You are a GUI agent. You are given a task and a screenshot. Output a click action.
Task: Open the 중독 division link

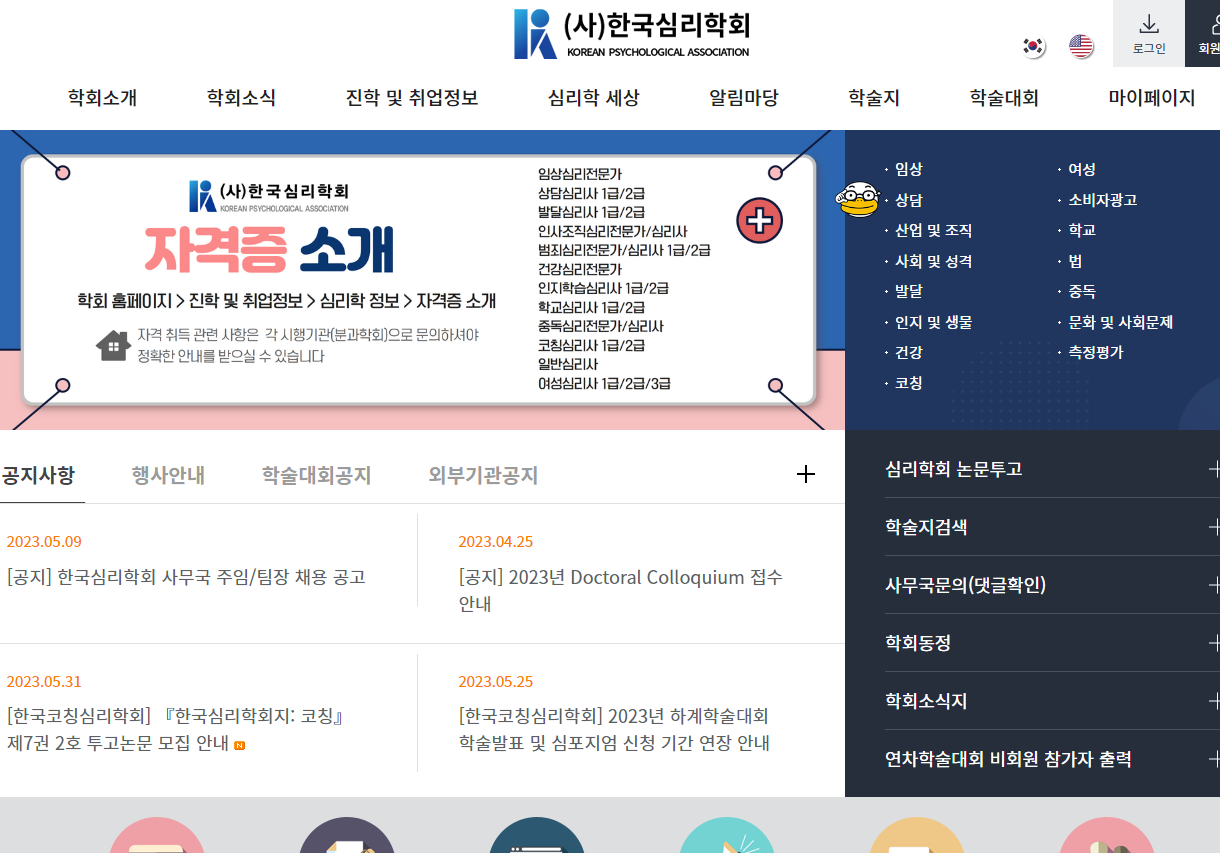point(1082,291)
